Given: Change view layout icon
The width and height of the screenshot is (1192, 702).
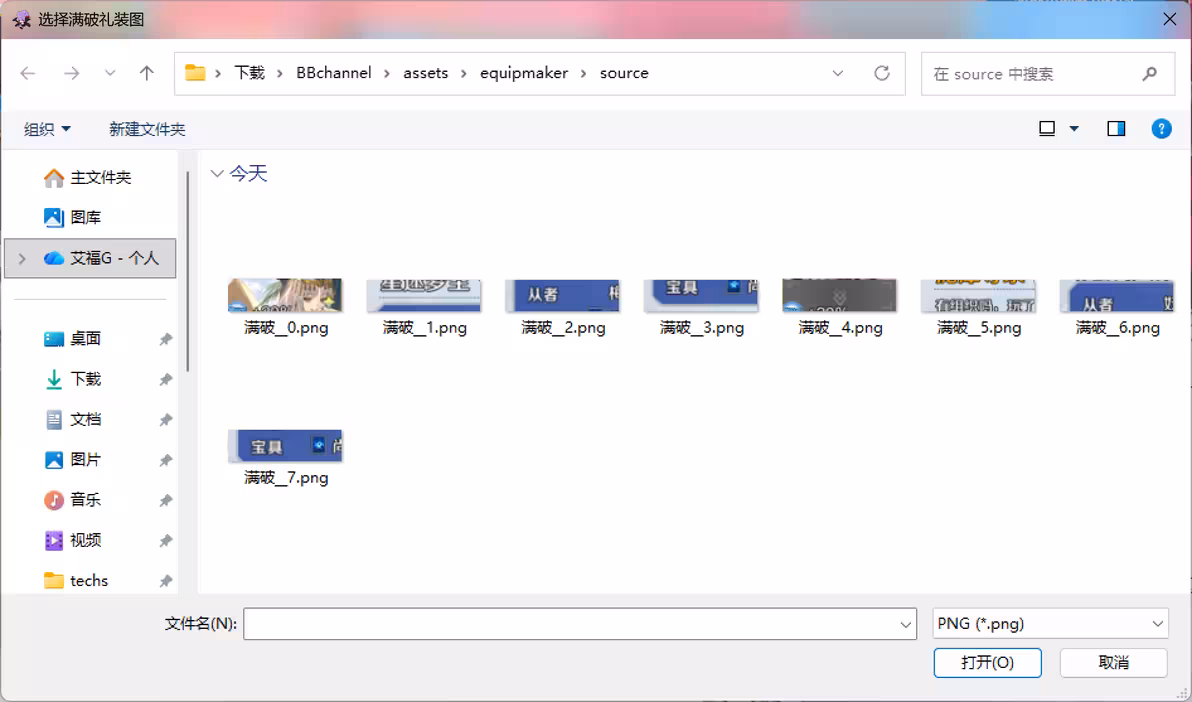Looking at the screenshot, I should click(1047, 129).
